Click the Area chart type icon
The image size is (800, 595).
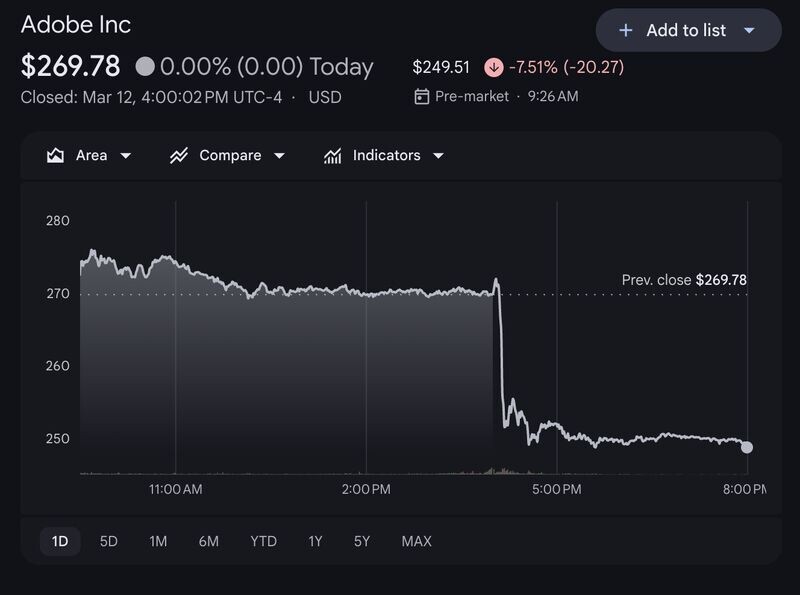pos(55,155)
